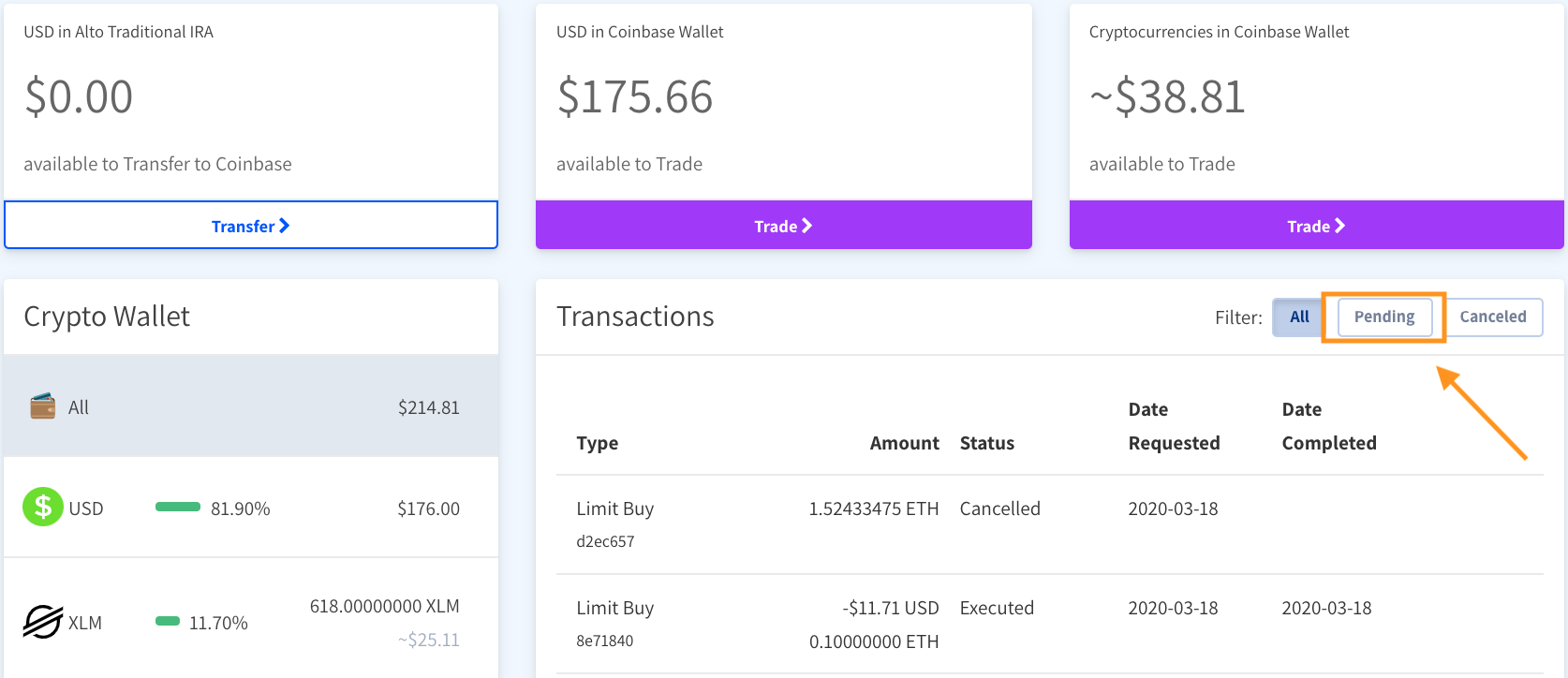
Task: Filter transactions by Pending
Action: coord(1384,317)
